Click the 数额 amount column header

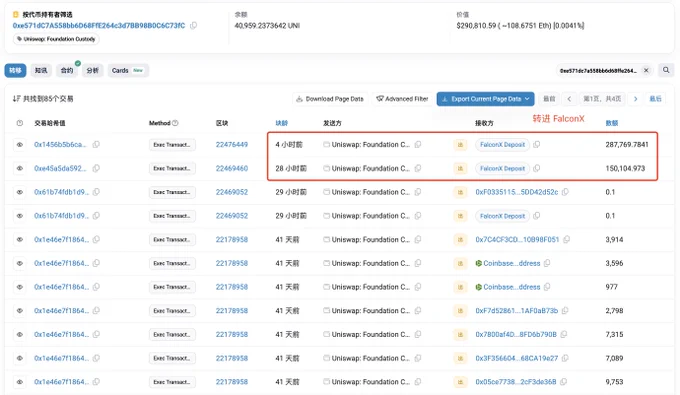[x=611, y=123]
